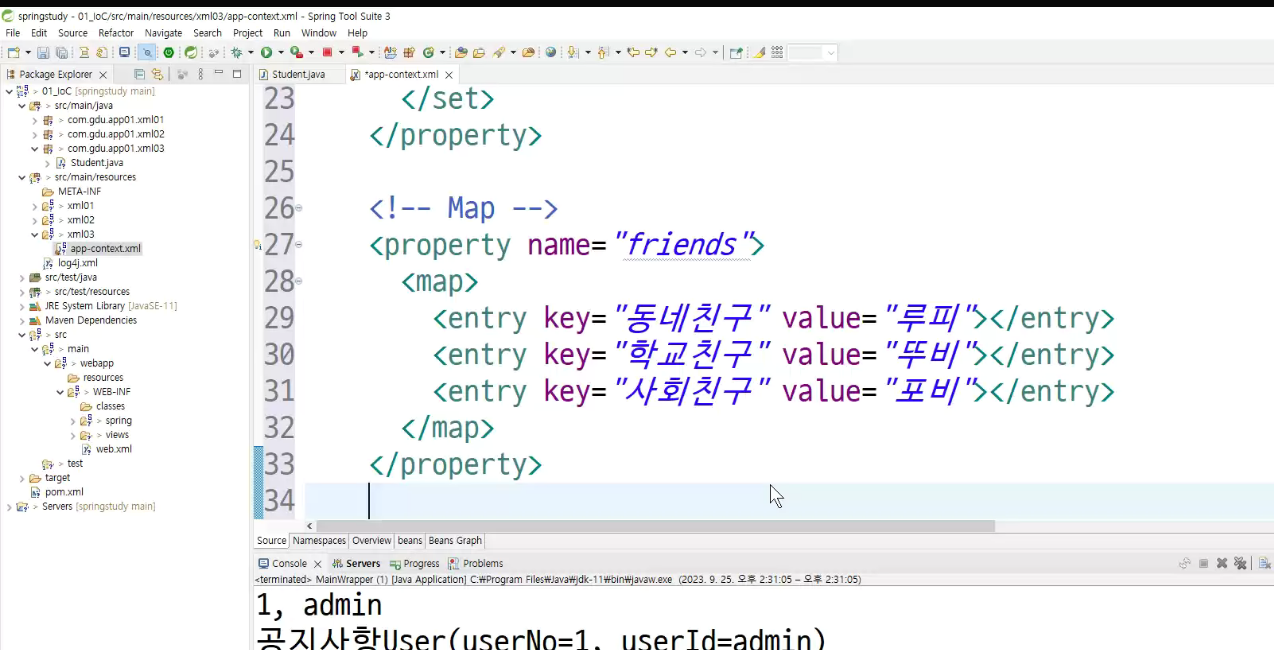Jump to Last Edit Location icon
The image size is (1274, 650).
tap(633, 52)
